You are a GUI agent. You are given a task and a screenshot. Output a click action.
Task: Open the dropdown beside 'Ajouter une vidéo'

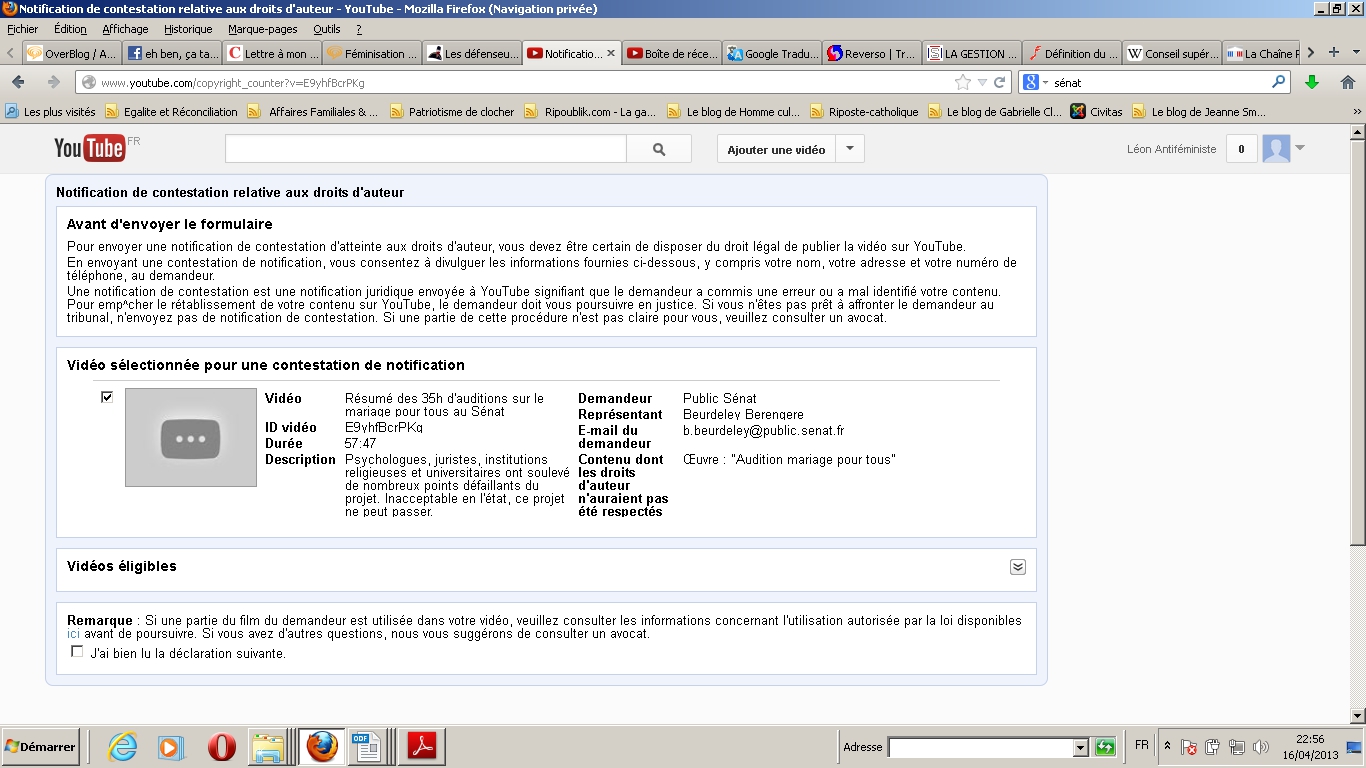point(849,149)
